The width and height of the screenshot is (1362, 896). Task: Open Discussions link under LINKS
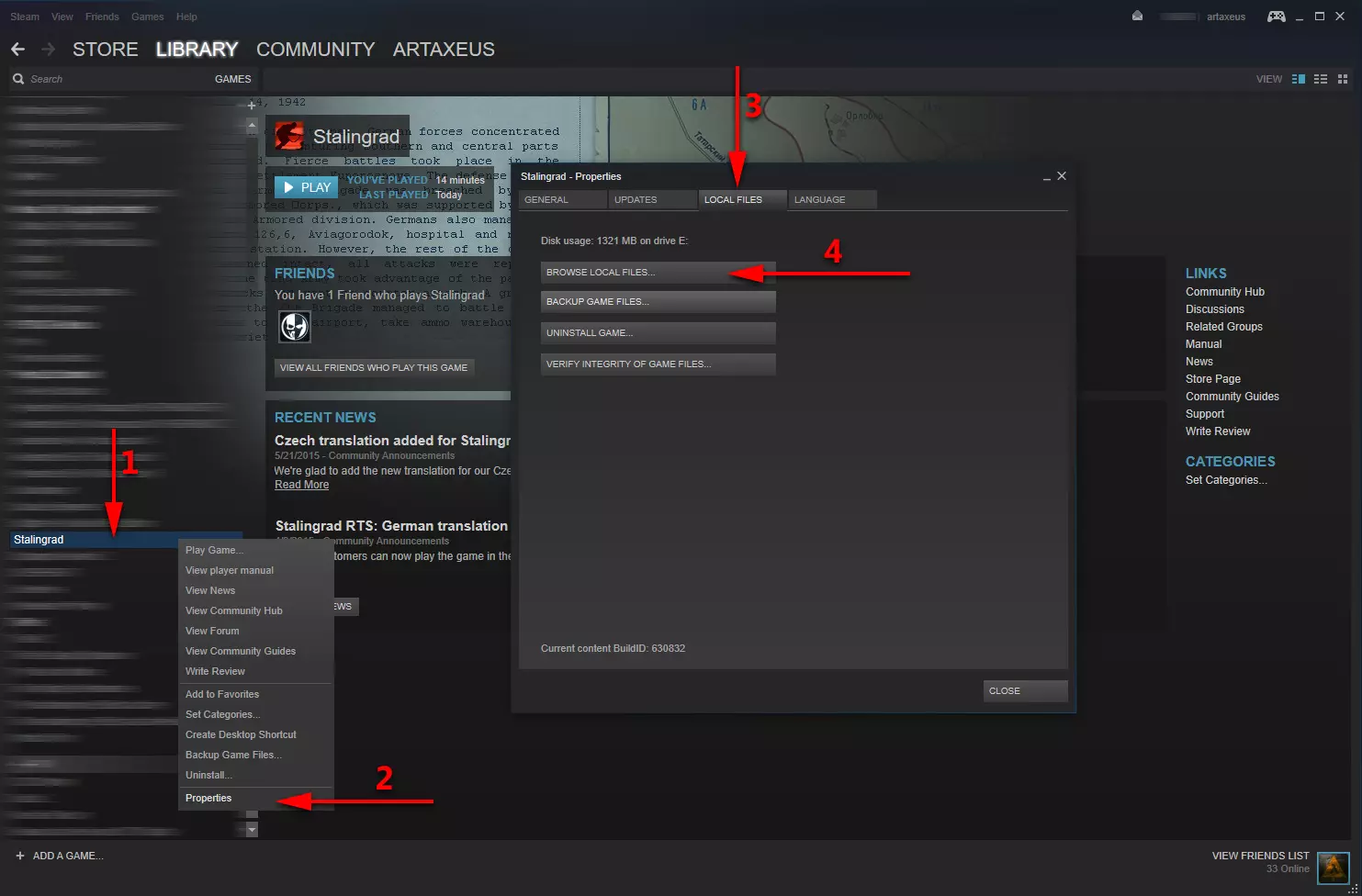click(1215, 309)
